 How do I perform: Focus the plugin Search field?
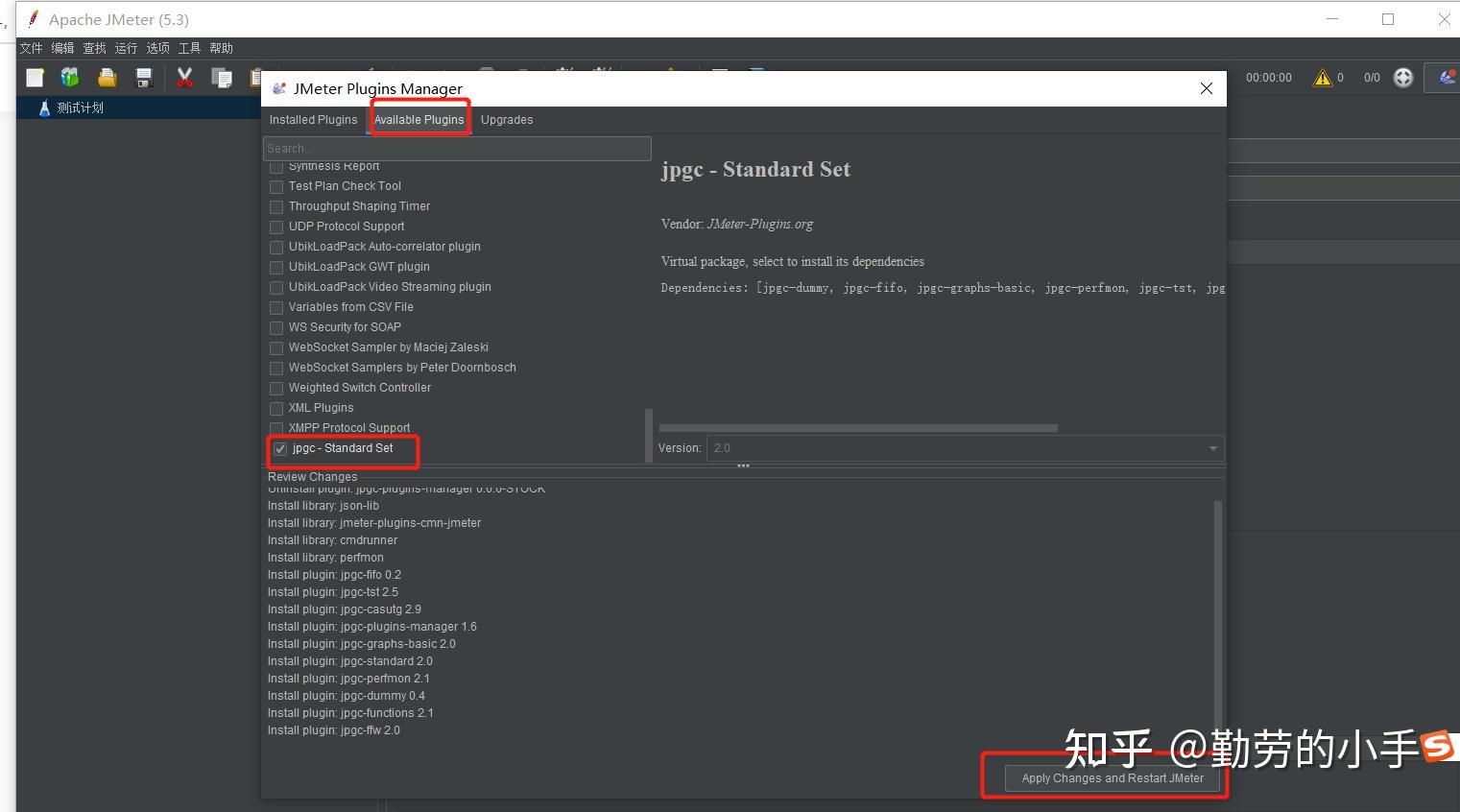[x=457, y=149]
